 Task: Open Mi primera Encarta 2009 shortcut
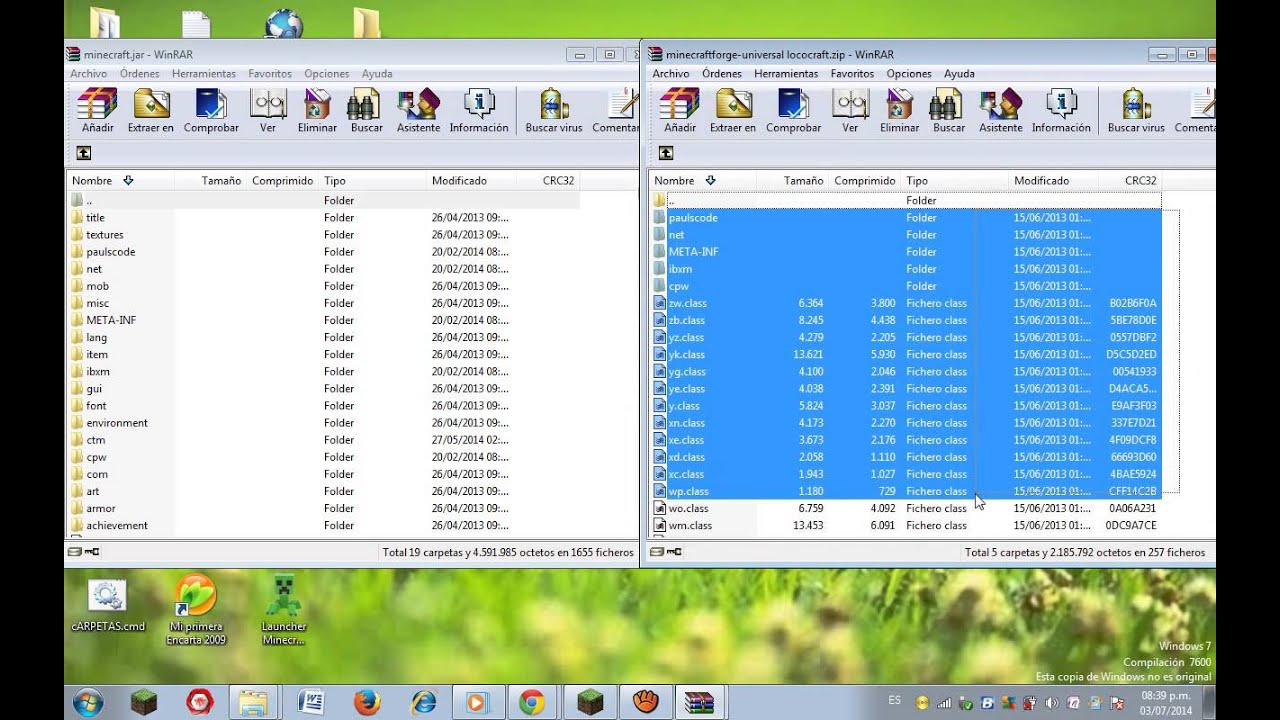click(197, 610)
